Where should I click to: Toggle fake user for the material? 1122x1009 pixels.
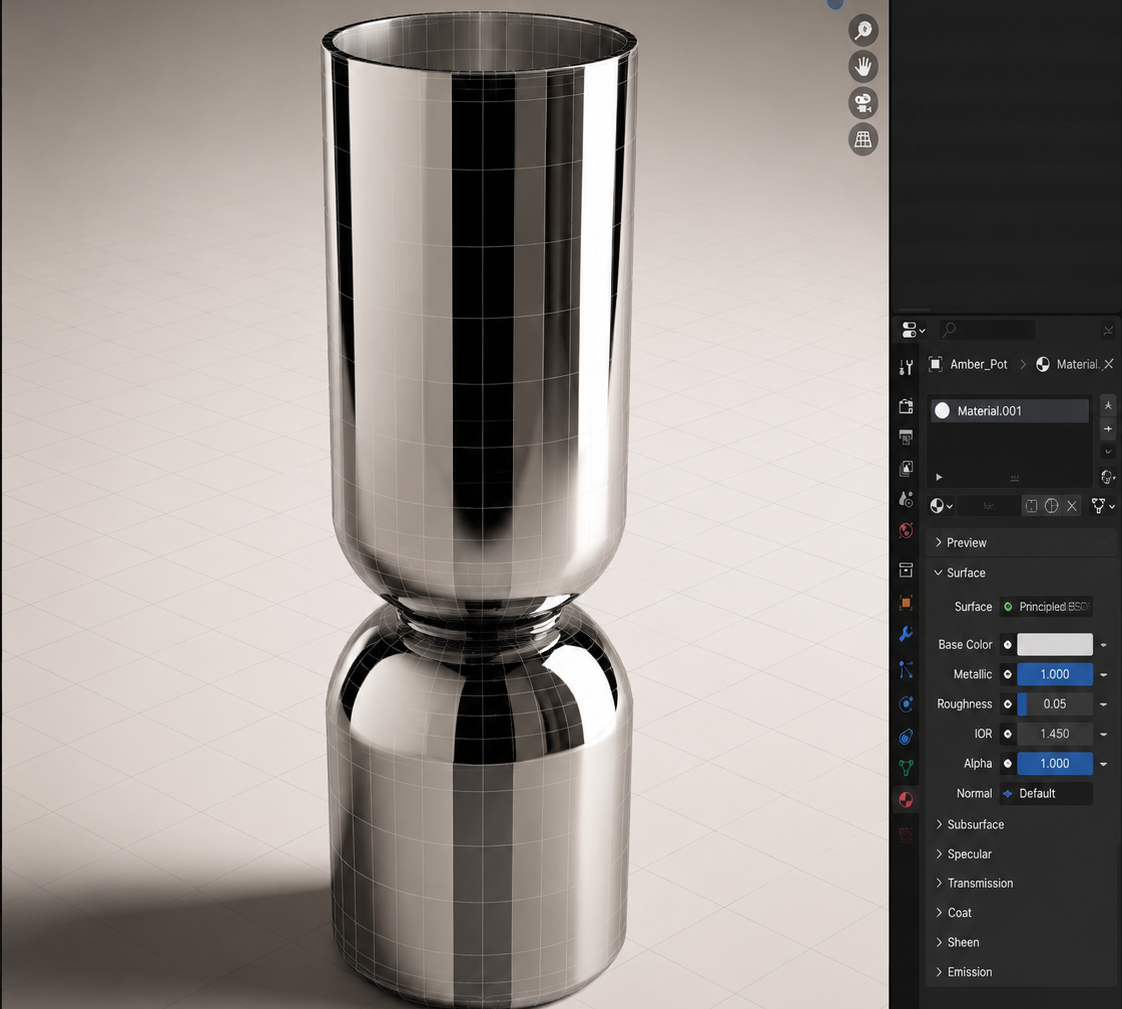pos(1031,506)
